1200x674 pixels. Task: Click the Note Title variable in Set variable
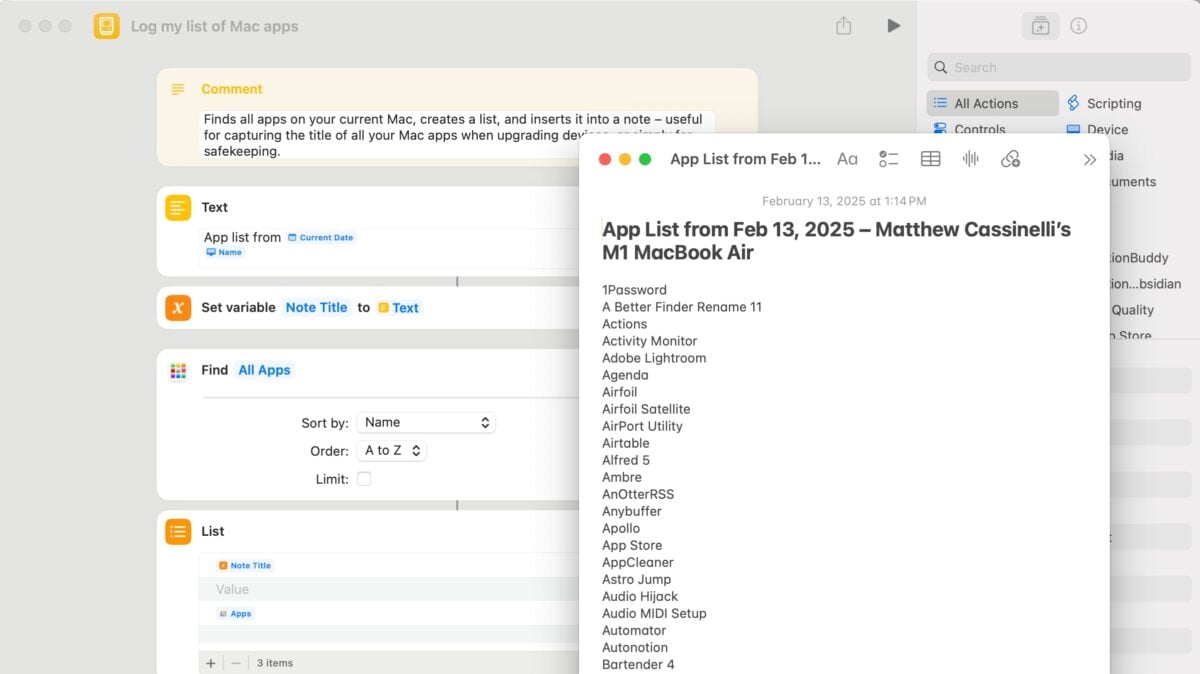[316, 307]
